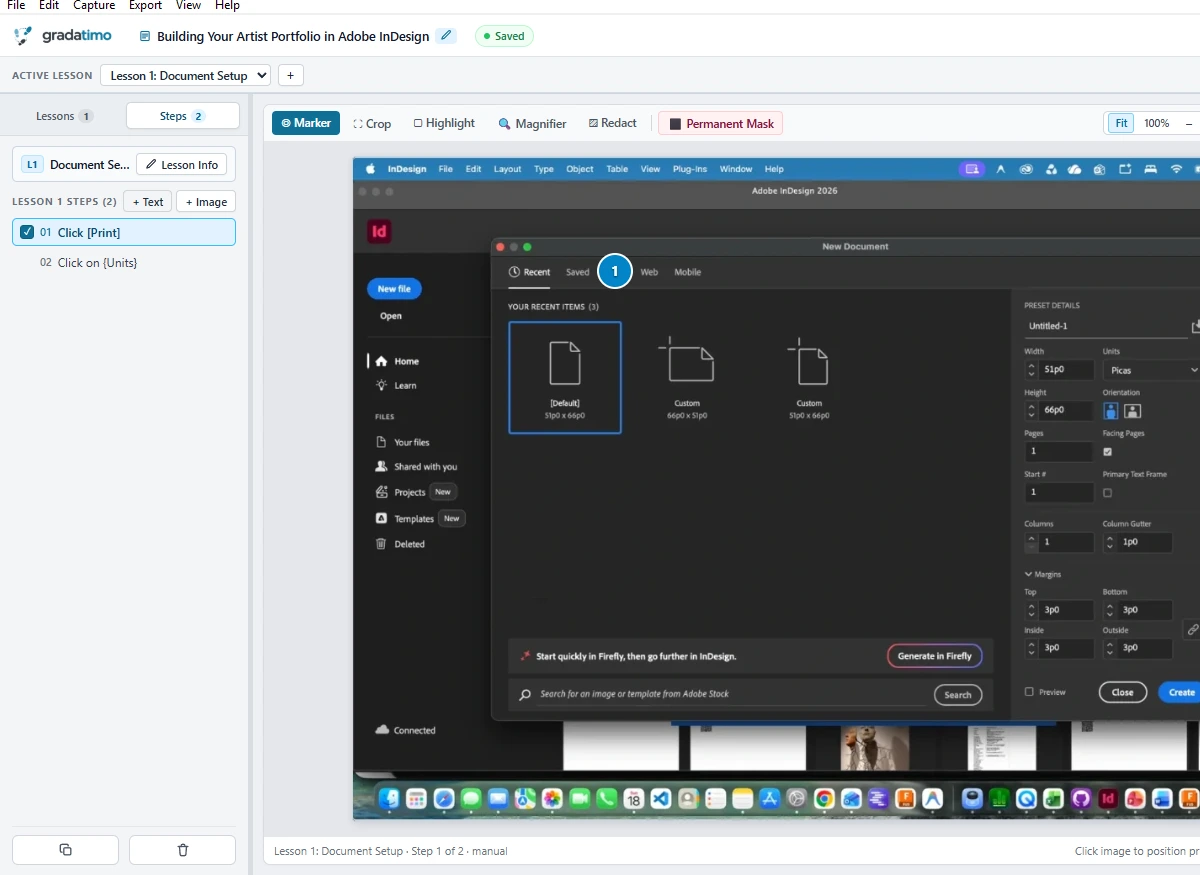Select step 02 Click on {Units}

(124, 263)
